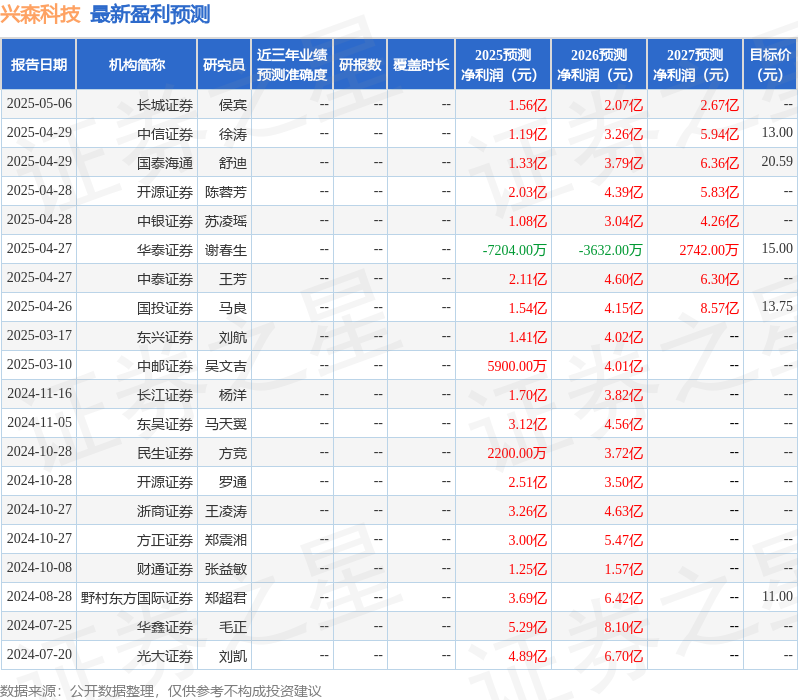Screen dimensions: 798x700
Task: Click the 2.03亿 profit value
Action: [528, 192]
